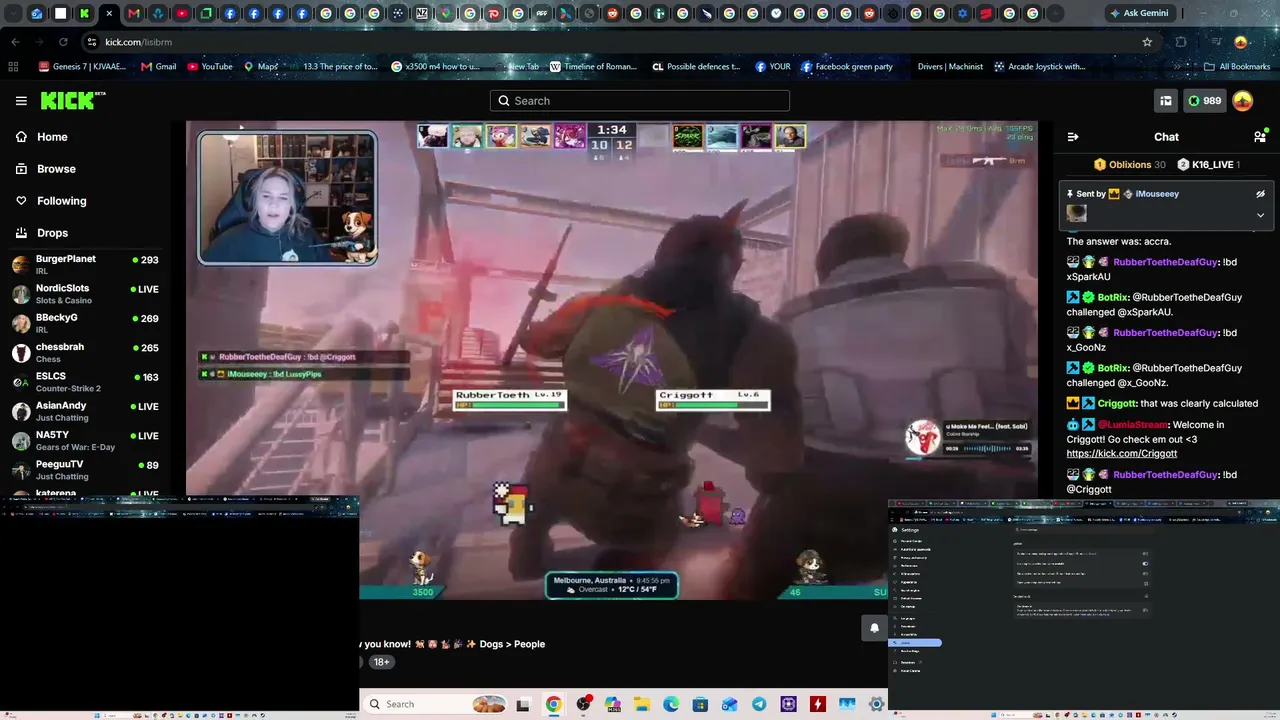Open ESLCS Counter-Strike 2 channel
The height and width of the screenshot is (720, 1280).
click(x=85, y=382)
